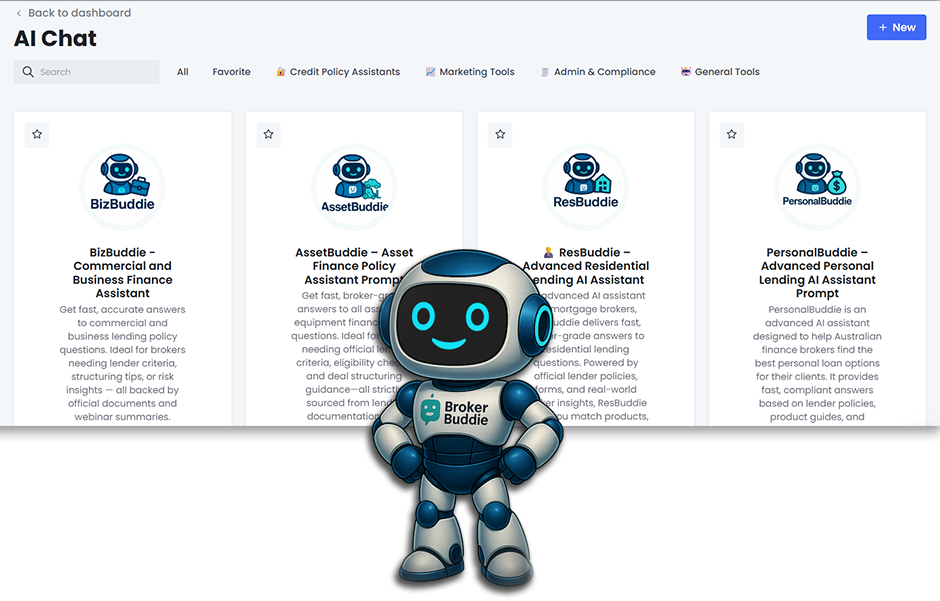Toggle favorite star on AssetBuddie card
Screen dimensions: 940x601
pyautogui.click(x=269, y=134)
